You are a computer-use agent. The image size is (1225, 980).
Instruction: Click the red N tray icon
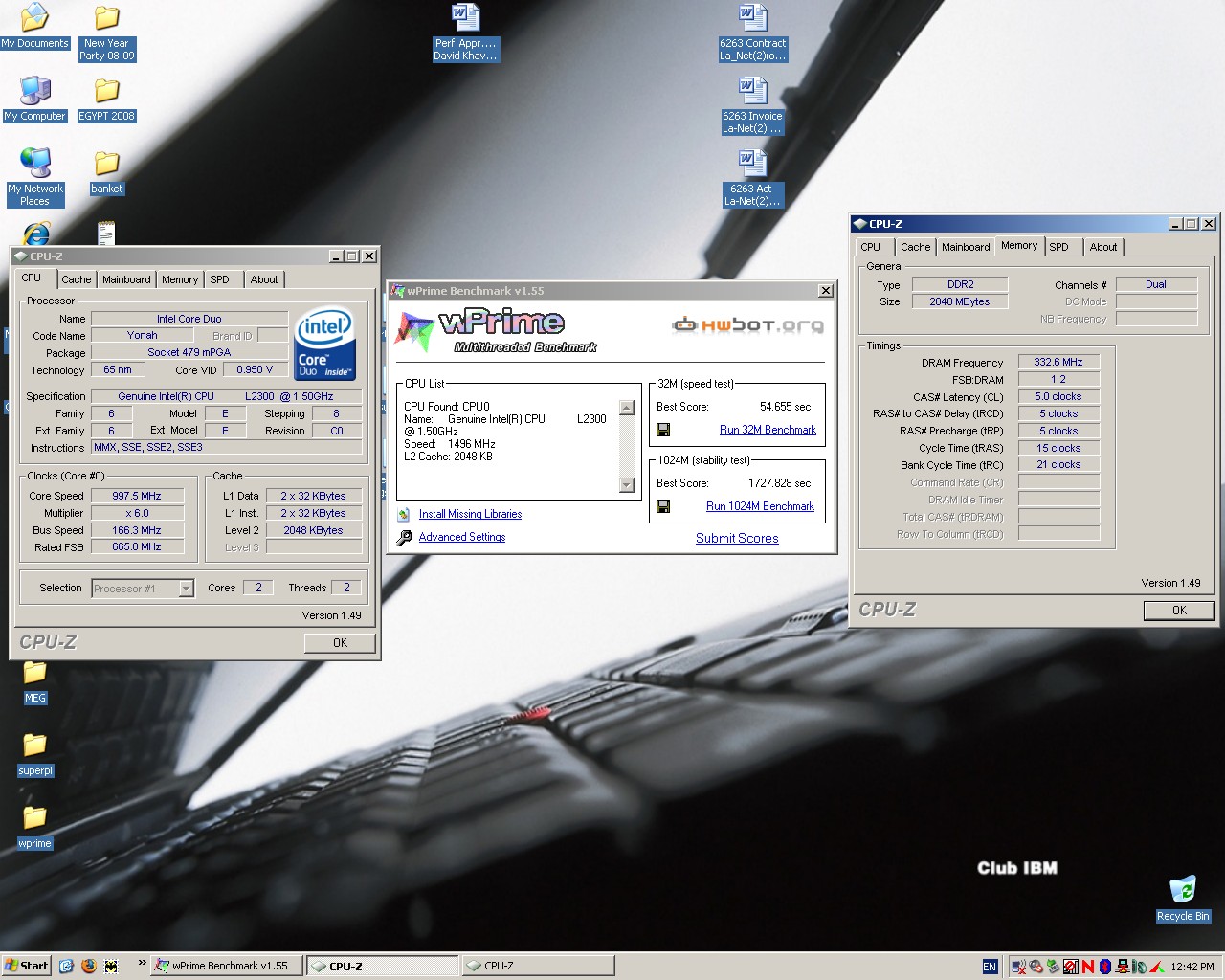(1088, 967)
